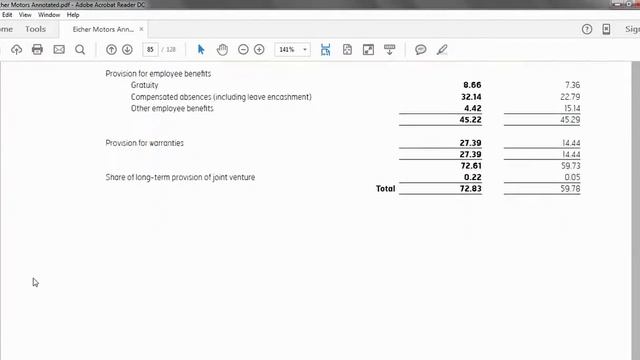This screenshot has height=360, width=640.
Task: Zoom in with the plus icon
Action: coord(259,50)
